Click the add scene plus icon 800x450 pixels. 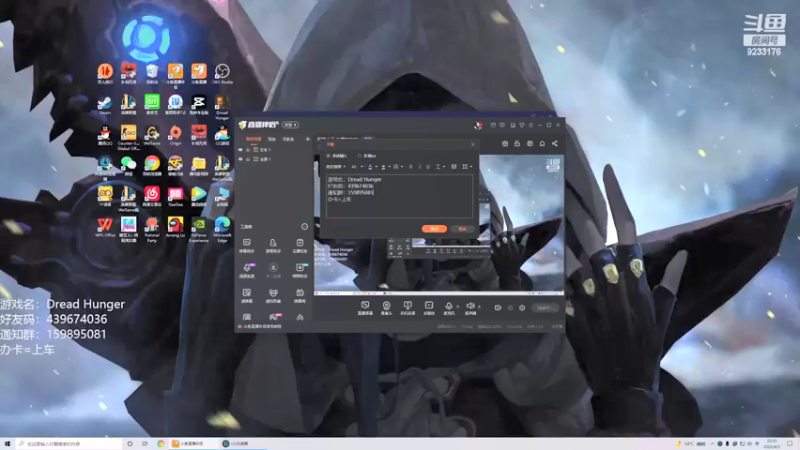coord(308,139)
